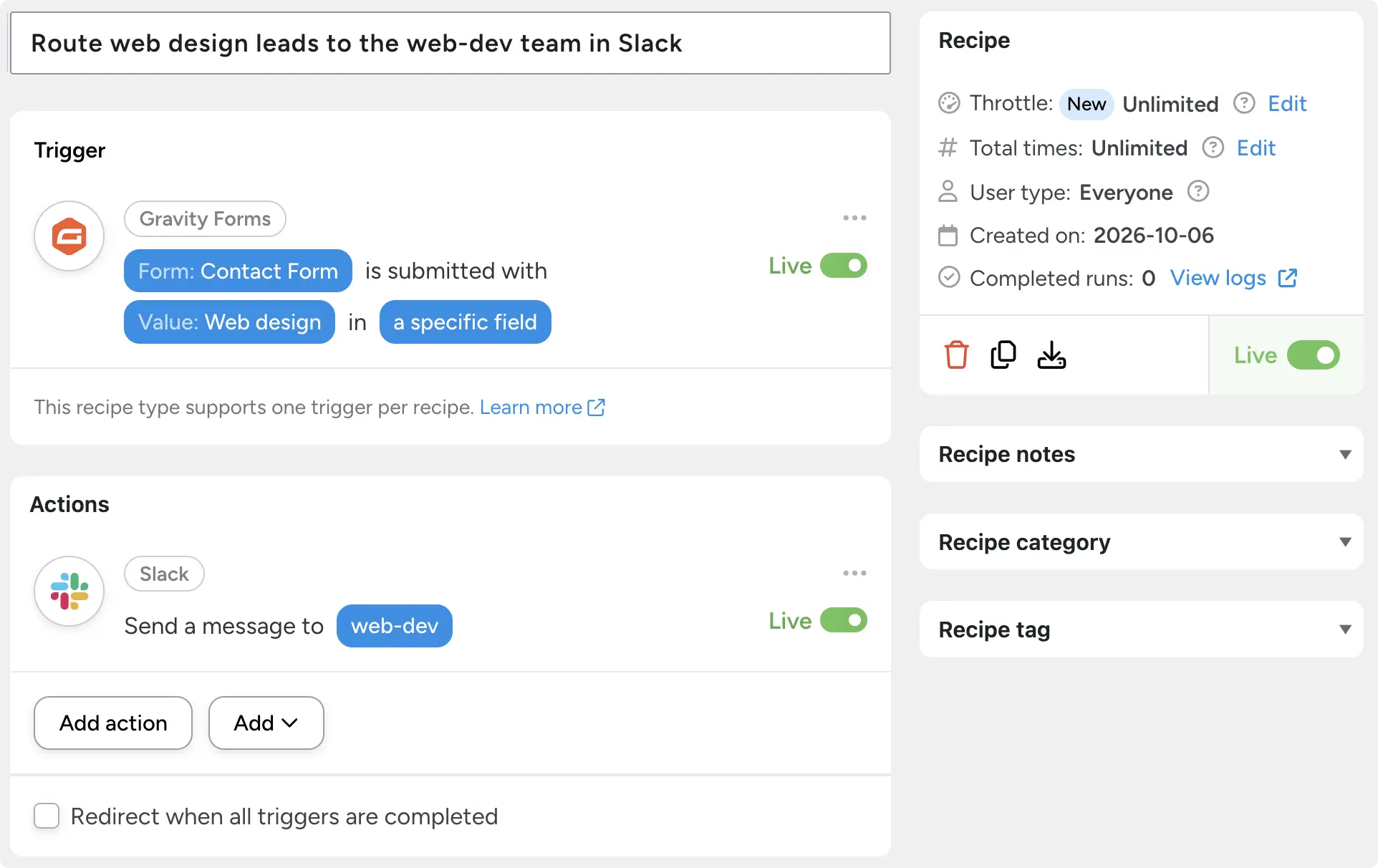Click the Slack action icon
Viewport: 1378px width, 868px height.
(x=69, y=591)
